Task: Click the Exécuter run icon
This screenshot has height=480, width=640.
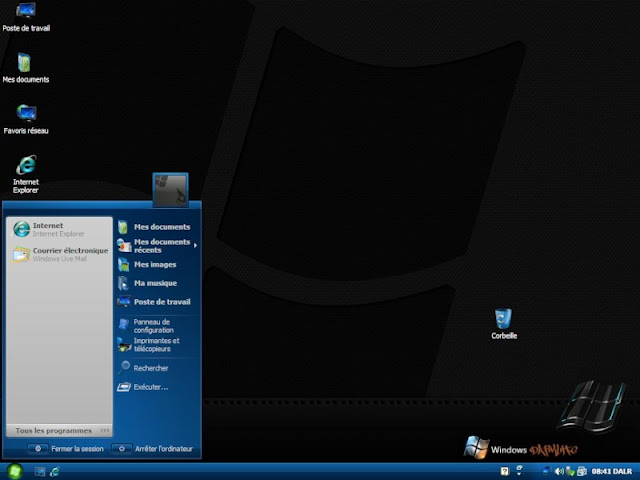Action: pos(124,387)
